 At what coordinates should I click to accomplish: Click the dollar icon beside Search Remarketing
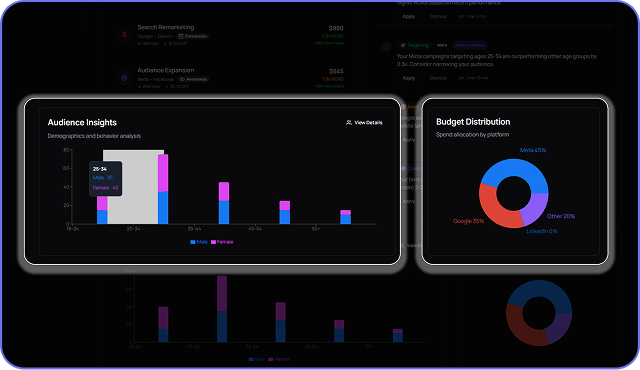(x=124, y=35)
